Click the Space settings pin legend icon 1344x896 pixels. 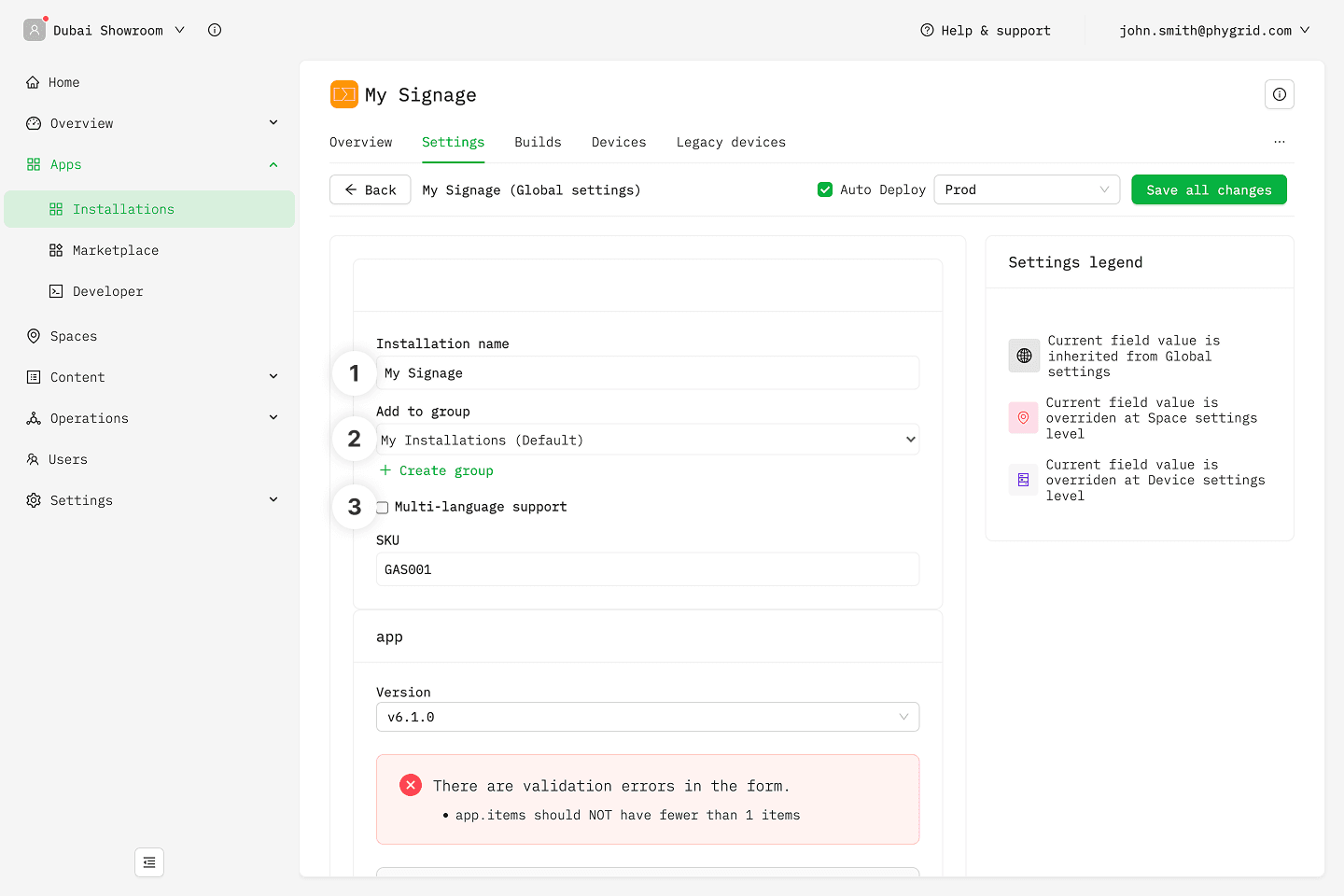pos(1023,418)
